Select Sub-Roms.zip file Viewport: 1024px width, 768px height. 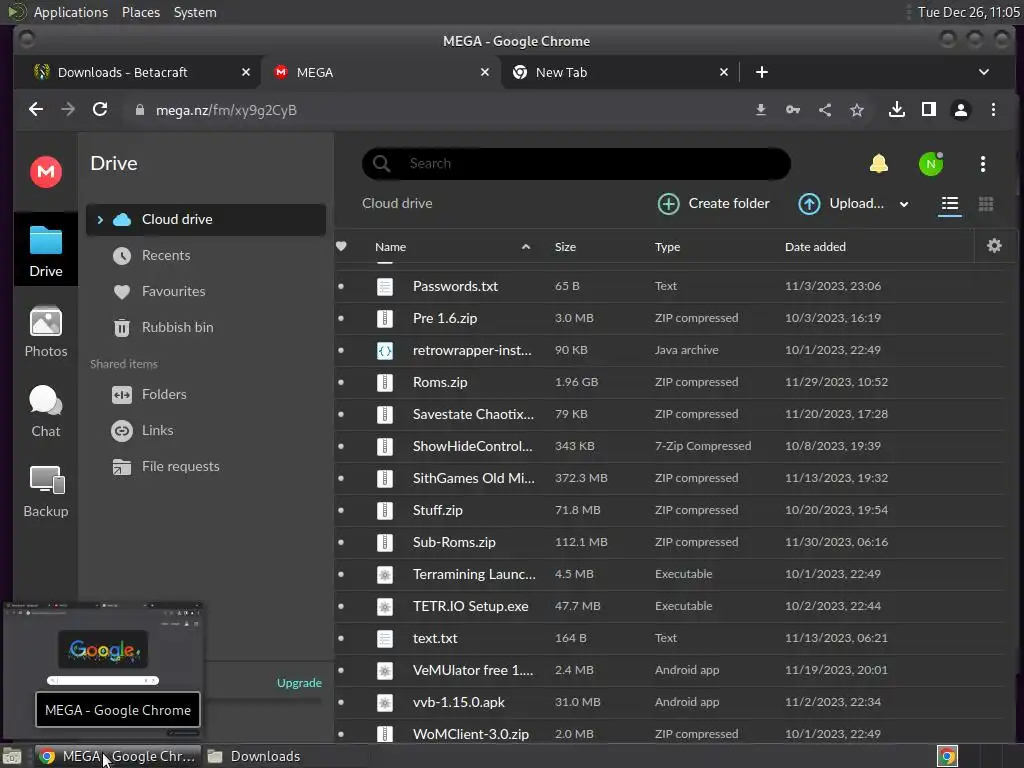tap(669, 542)
